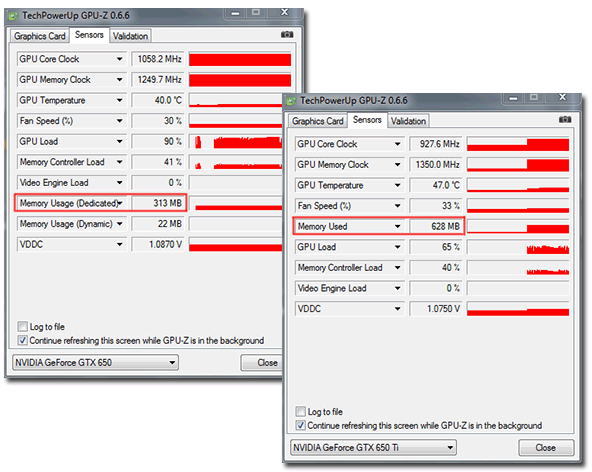Open GPU Temperature dropdown in GTX 650 window
This screenshot has height=472, width=592.
[x=119, y=100]
